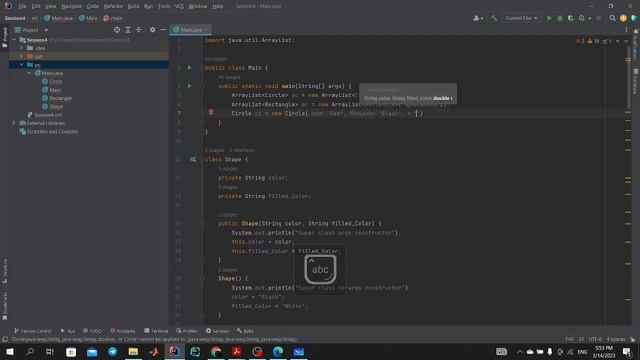This screenshot has width=640, height=360.
Task: Expand External Libraries node
Action: click(x=14, y=123)
